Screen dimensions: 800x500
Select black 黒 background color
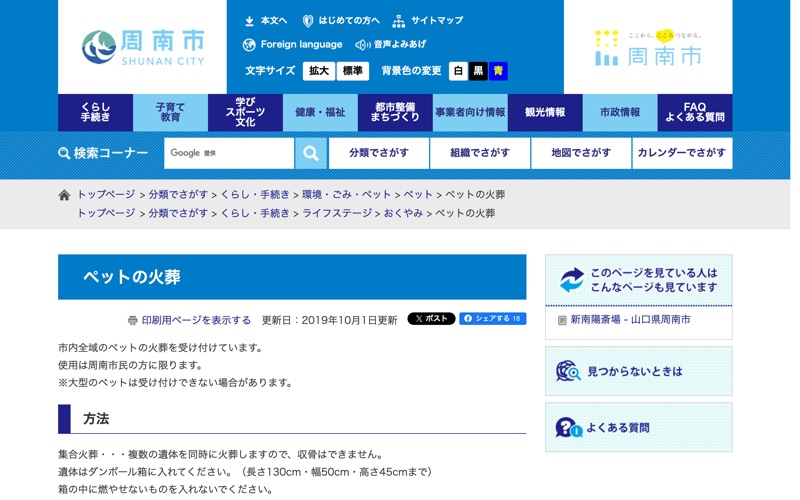478,71
